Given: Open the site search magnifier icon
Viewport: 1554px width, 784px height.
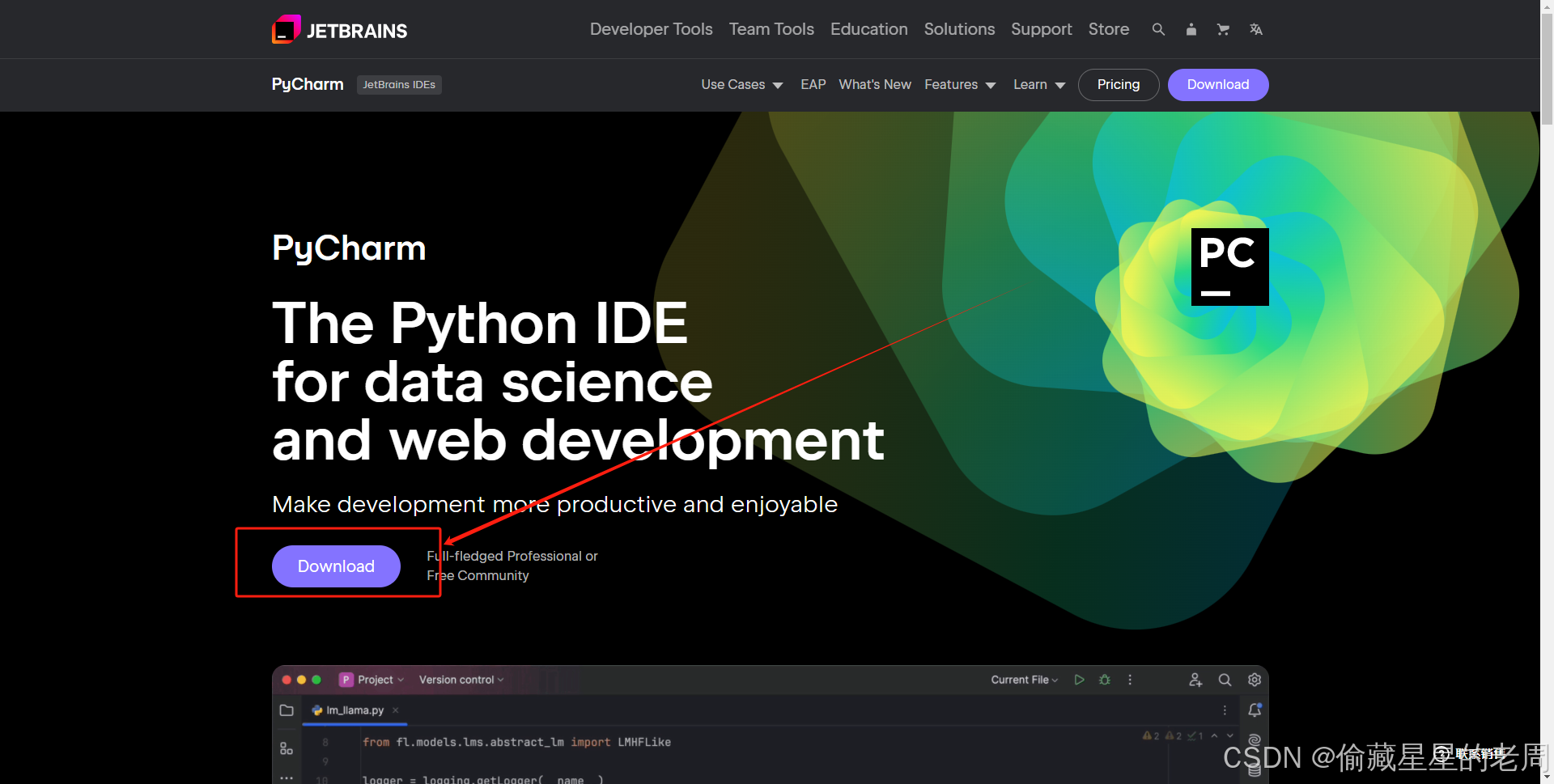Looking at the screenshot, I should (1158, 29).
